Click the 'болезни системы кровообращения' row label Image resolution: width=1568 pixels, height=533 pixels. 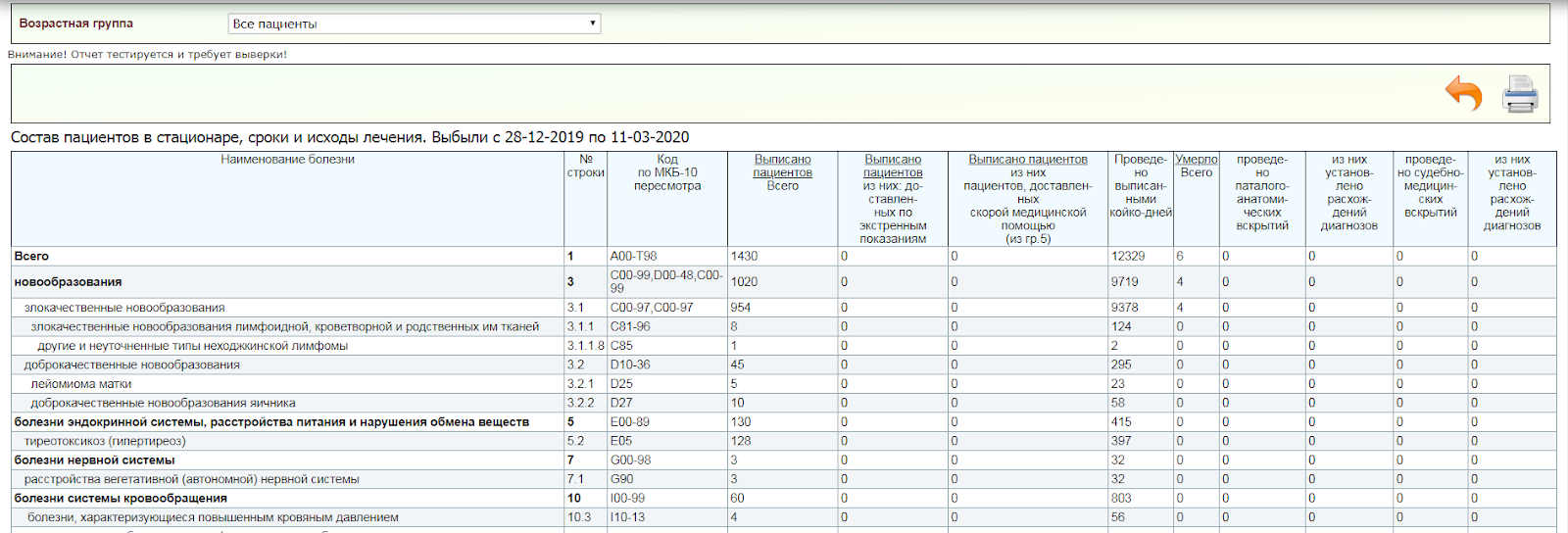click(121, 498)
